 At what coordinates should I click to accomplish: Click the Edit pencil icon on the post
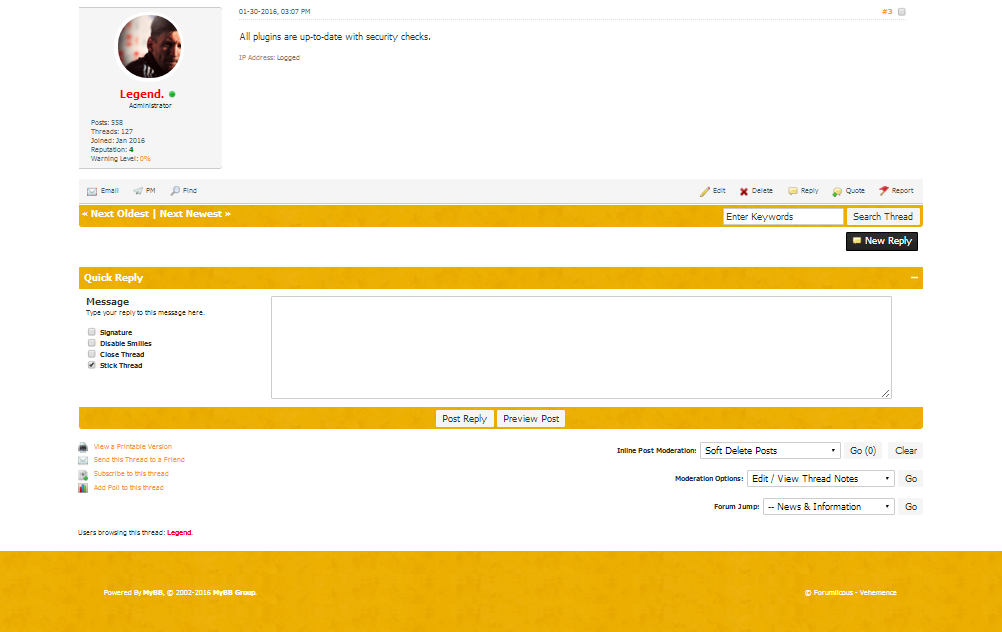coord(705,191)
